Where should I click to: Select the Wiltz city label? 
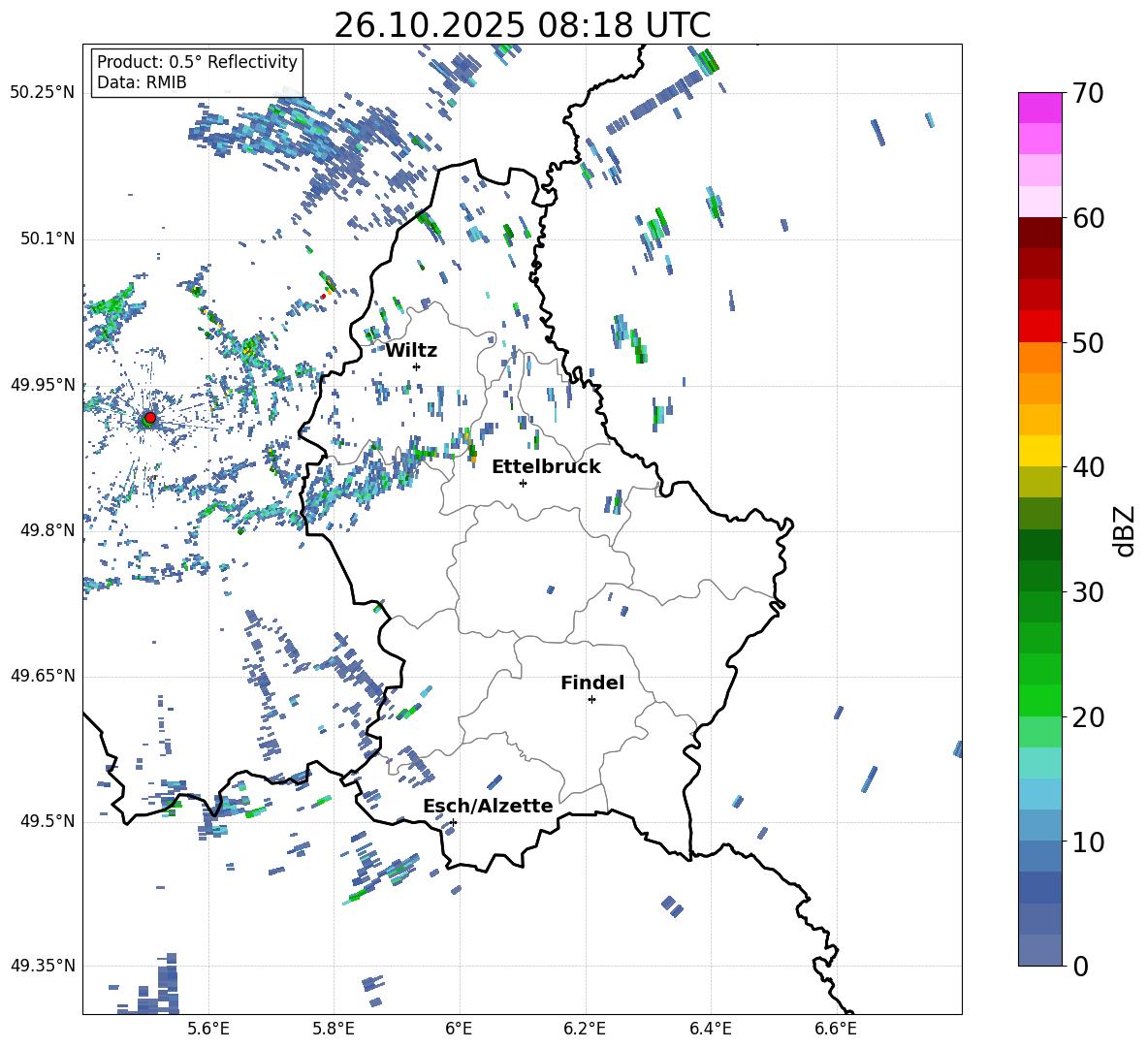(x=411, y=350)
